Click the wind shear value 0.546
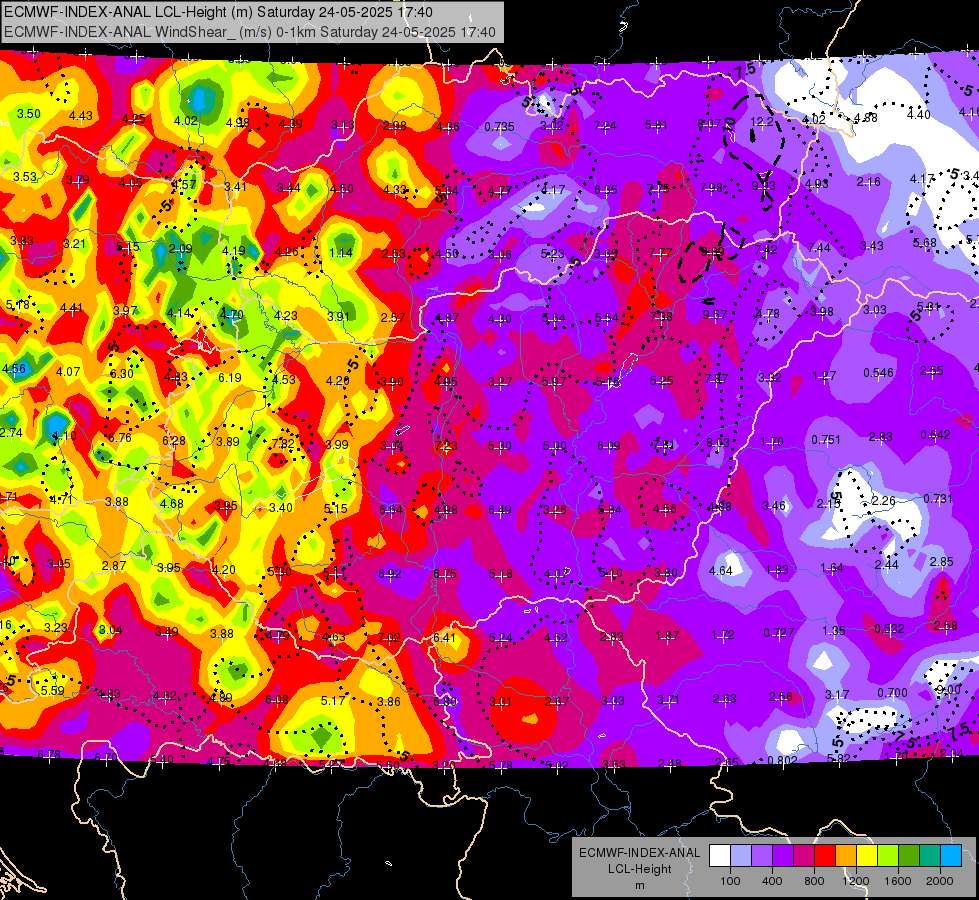The width and height of the screenshot is (979, 900). 878,373
